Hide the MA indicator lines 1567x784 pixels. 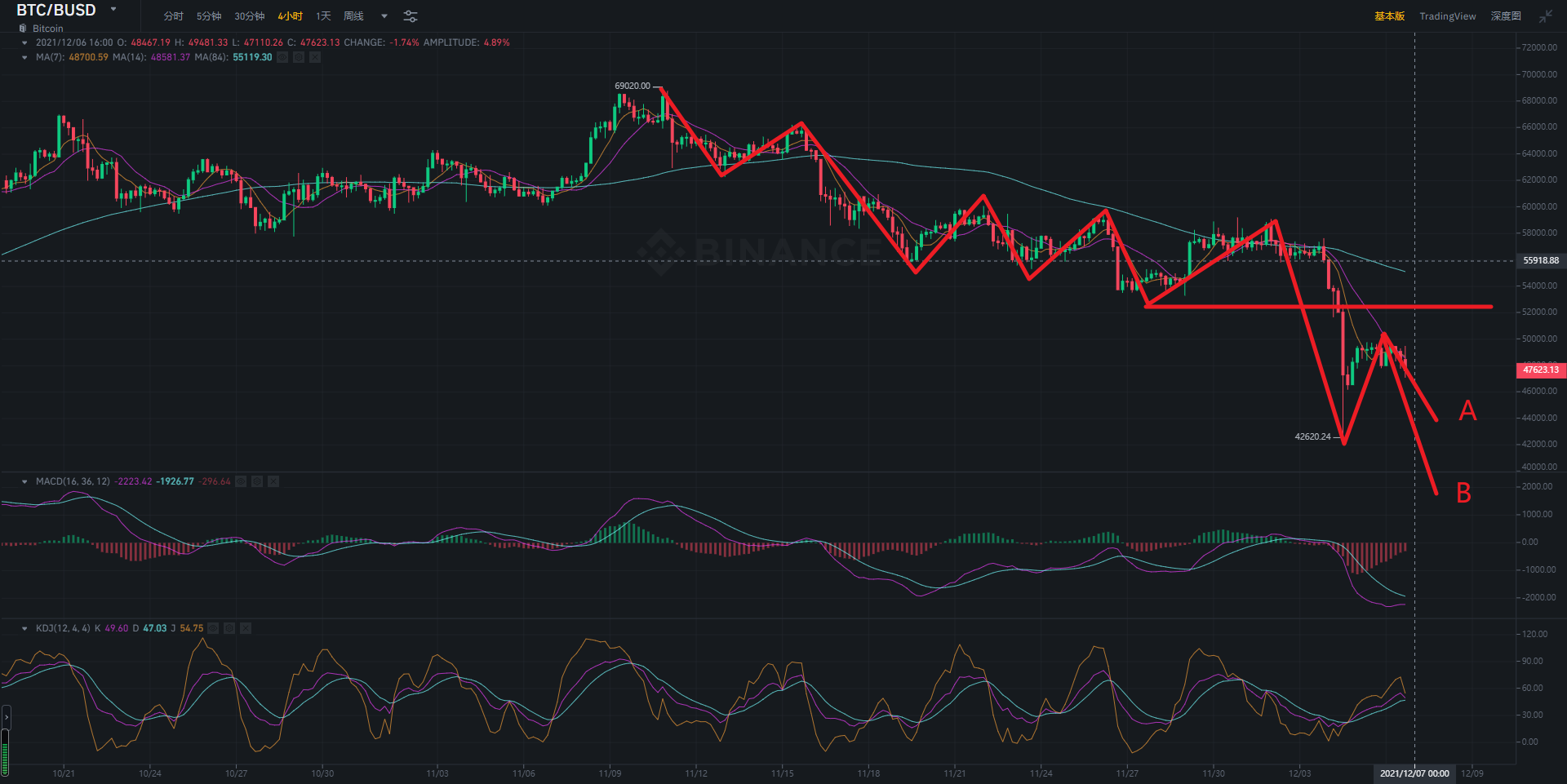282,57
